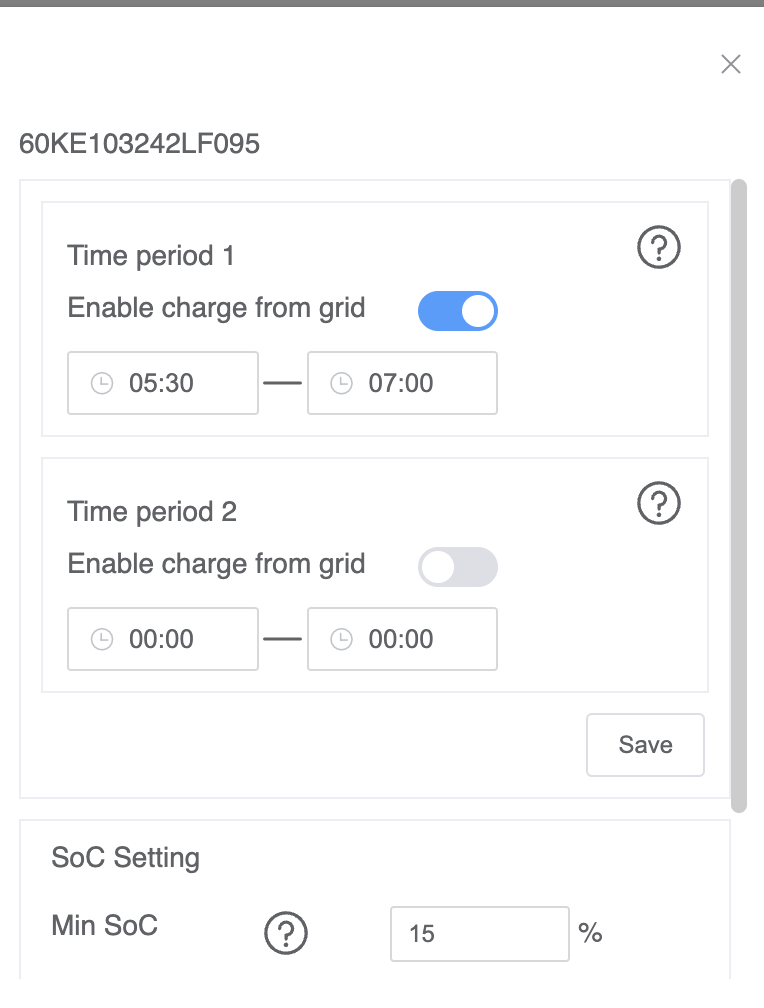Screen dimensions: 764x1008
Task: Enable charge from grid for Time period 2
Action: click(x=457, y=567)
